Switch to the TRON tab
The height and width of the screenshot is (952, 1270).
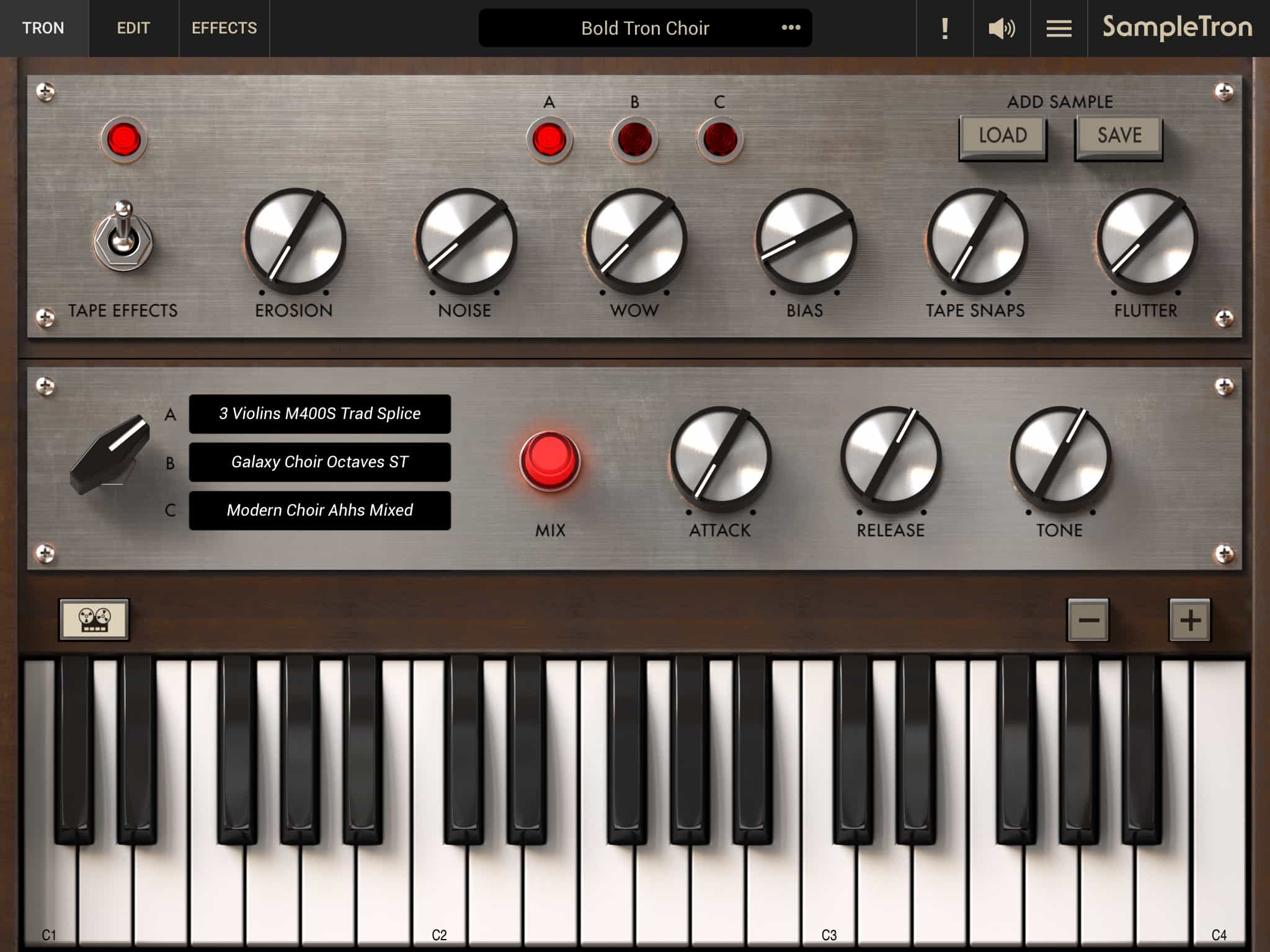point(43,28)
